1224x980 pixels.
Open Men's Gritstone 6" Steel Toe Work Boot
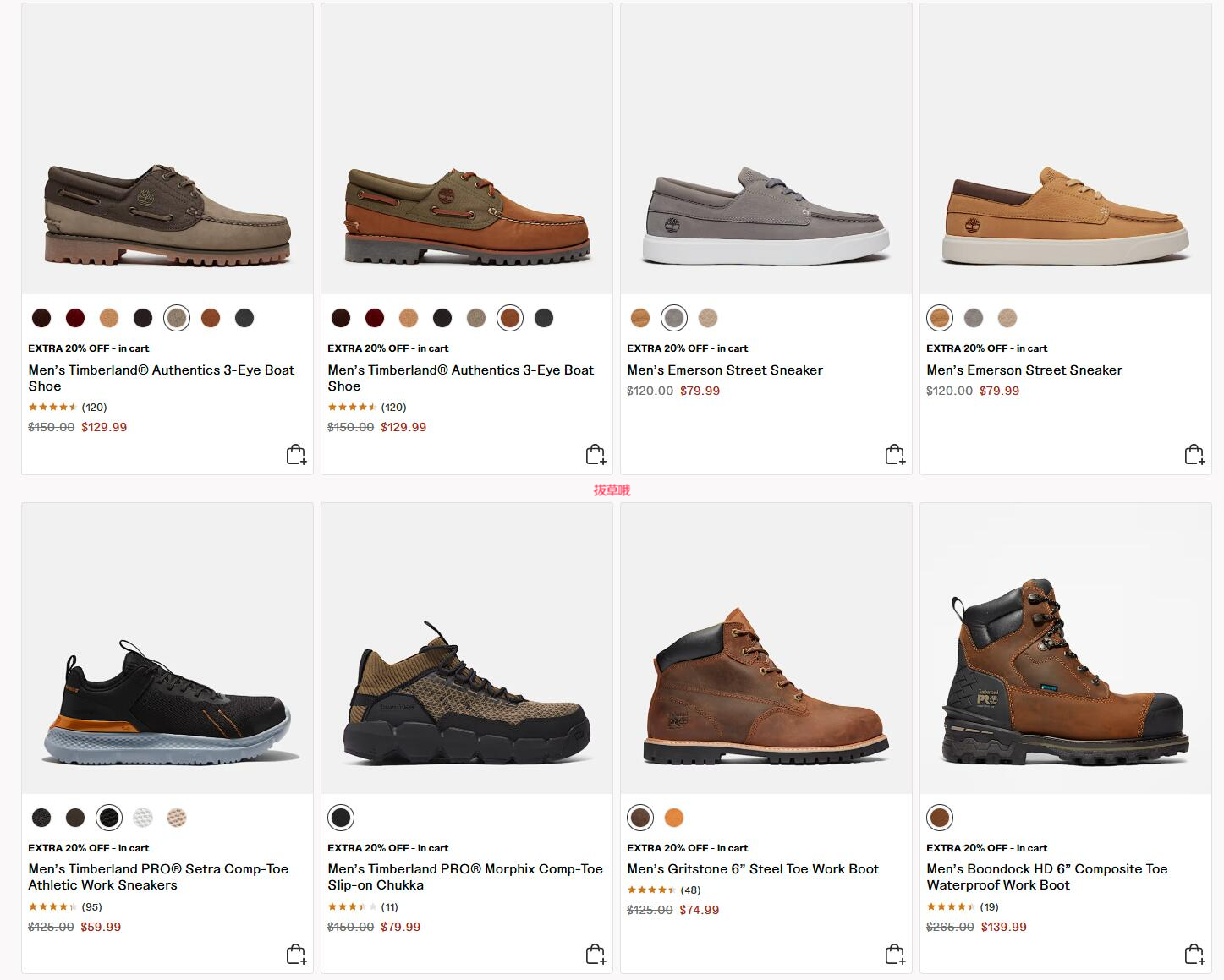pos(753,868)
